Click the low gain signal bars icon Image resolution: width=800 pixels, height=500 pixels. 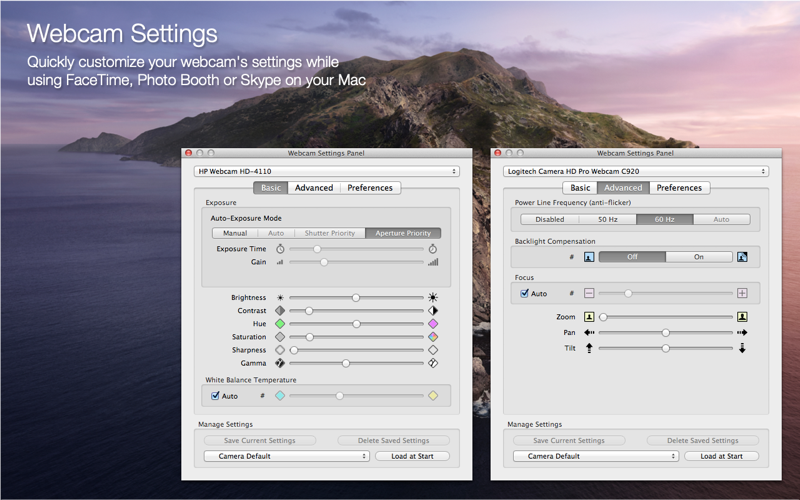(280, 262)
